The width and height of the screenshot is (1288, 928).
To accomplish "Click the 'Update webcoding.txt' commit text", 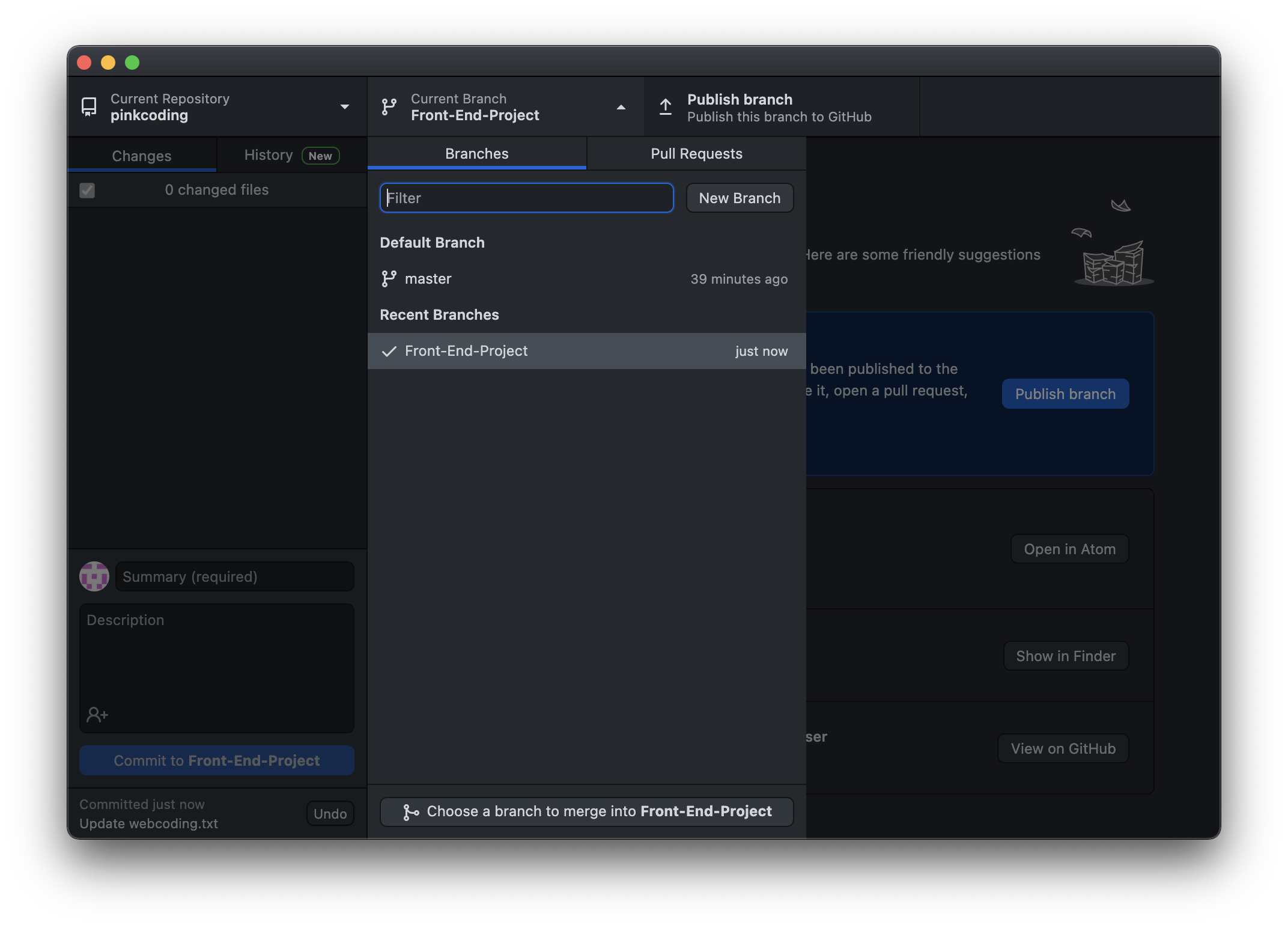I will [148, 823].
